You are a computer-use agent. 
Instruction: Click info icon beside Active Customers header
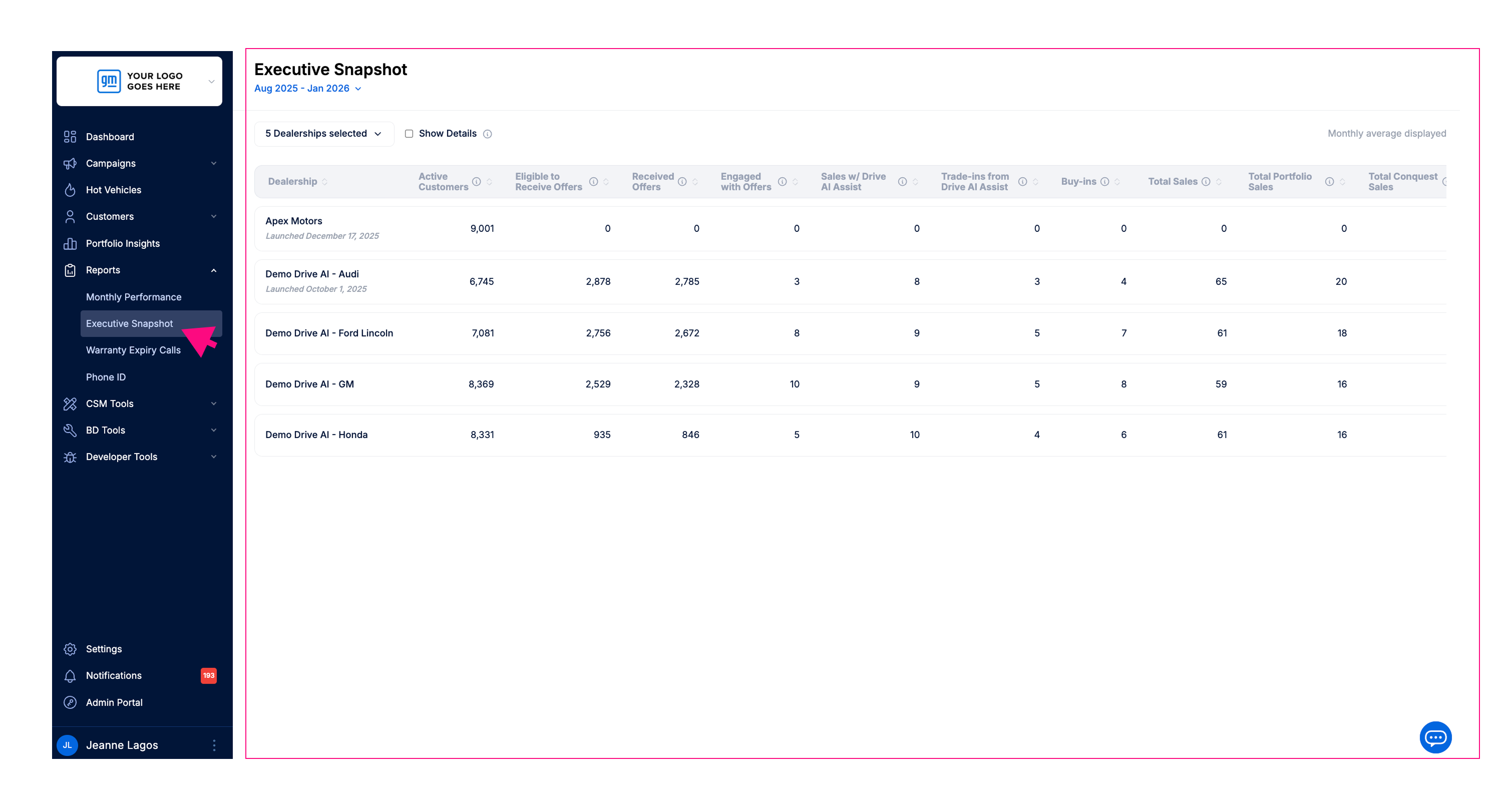click(x=477, y=182)
